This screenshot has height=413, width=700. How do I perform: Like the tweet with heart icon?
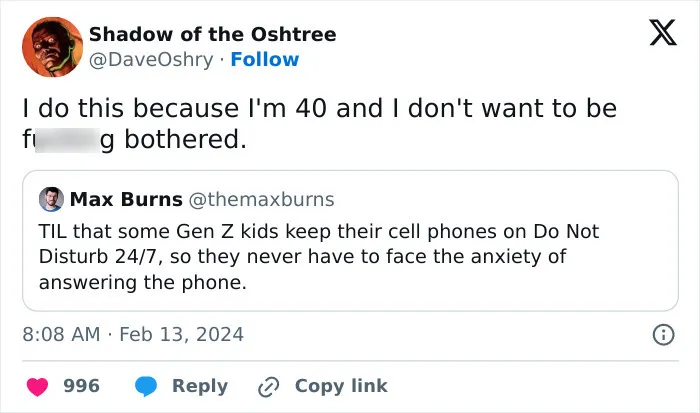point(37,386)
